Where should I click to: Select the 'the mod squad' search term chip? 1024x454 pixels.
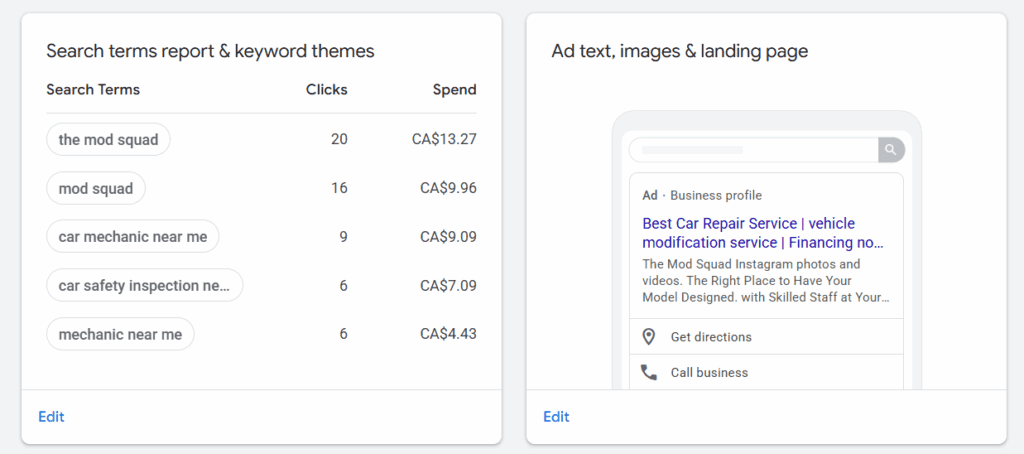108,139
